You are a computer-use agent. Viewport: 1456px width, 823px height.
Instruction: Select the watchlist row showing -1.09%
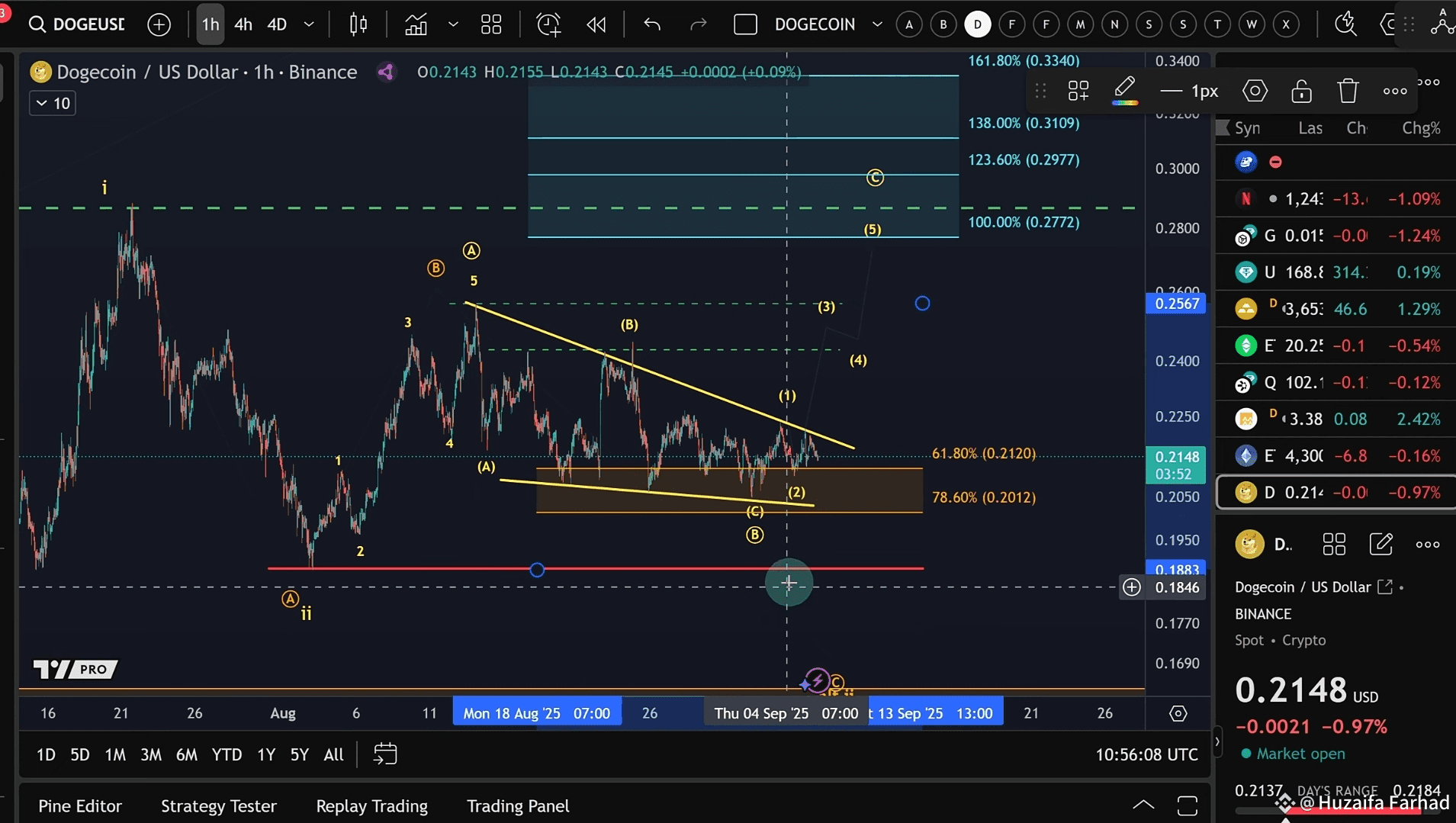click(1336, 199)
